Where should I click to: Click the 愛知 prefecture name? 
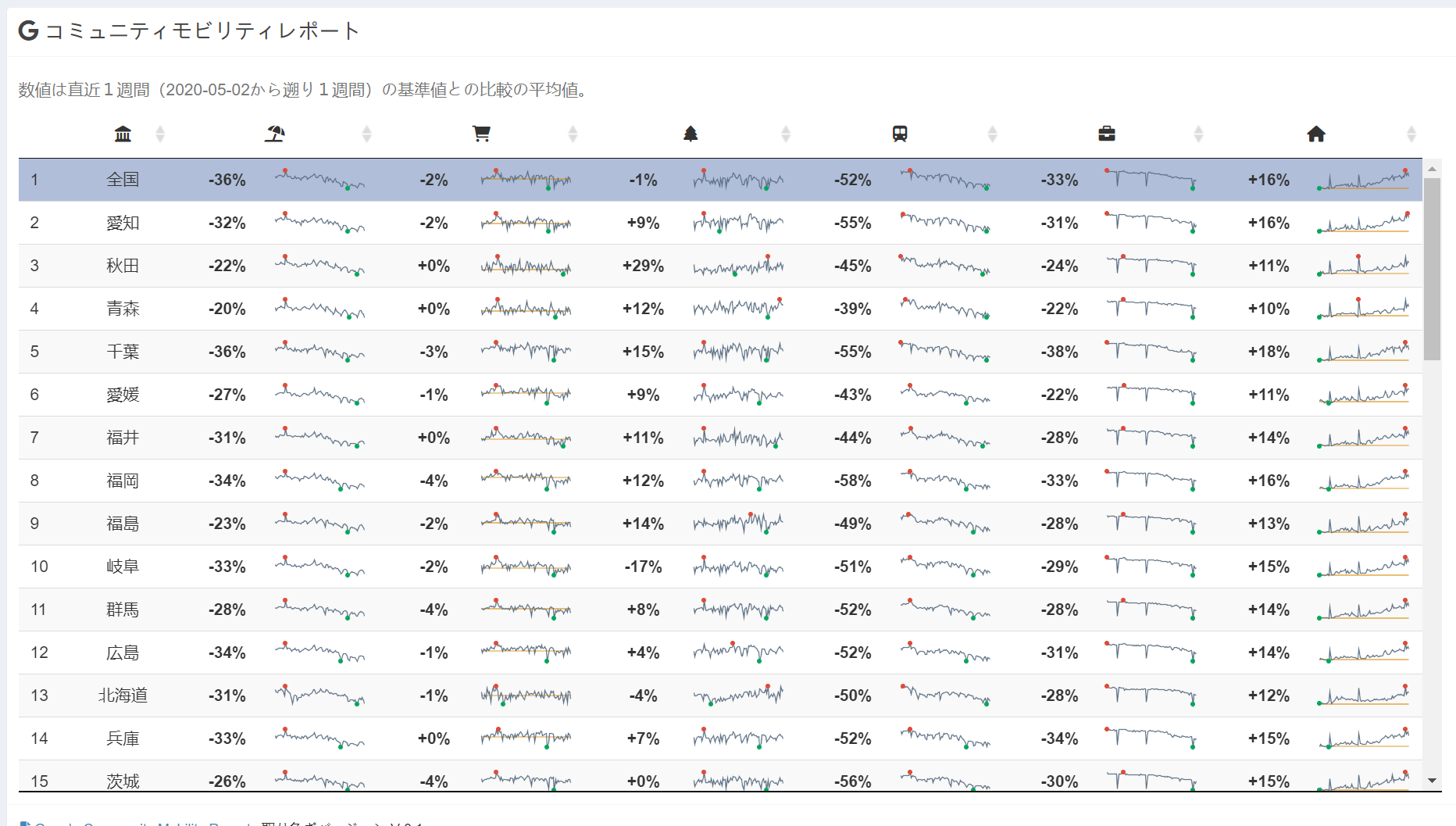pos(123,223)
